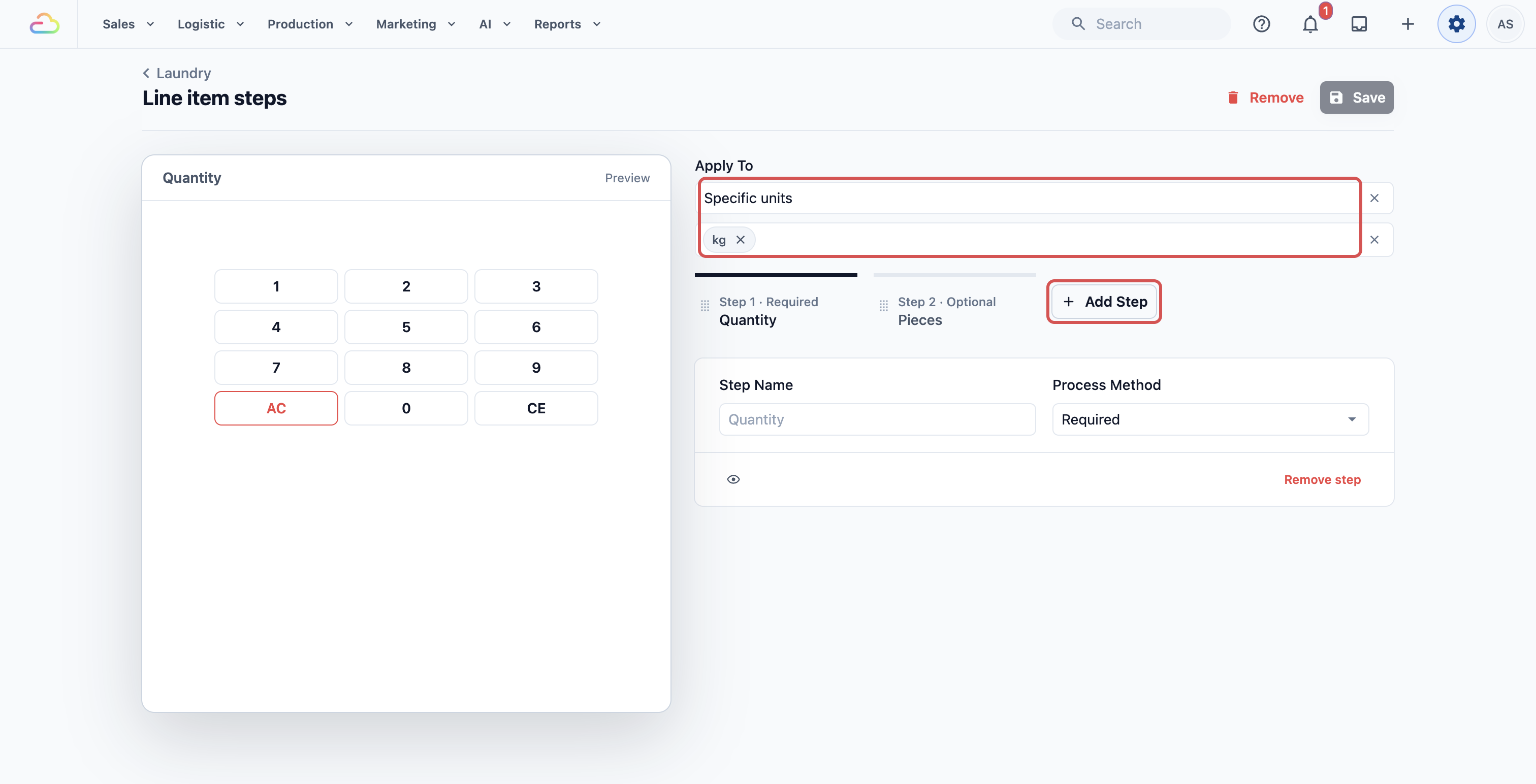Image resolution: width=1536 pixels, height=784 pixels.
Task: Tap the AC keypad button
Action: [276, 408]
